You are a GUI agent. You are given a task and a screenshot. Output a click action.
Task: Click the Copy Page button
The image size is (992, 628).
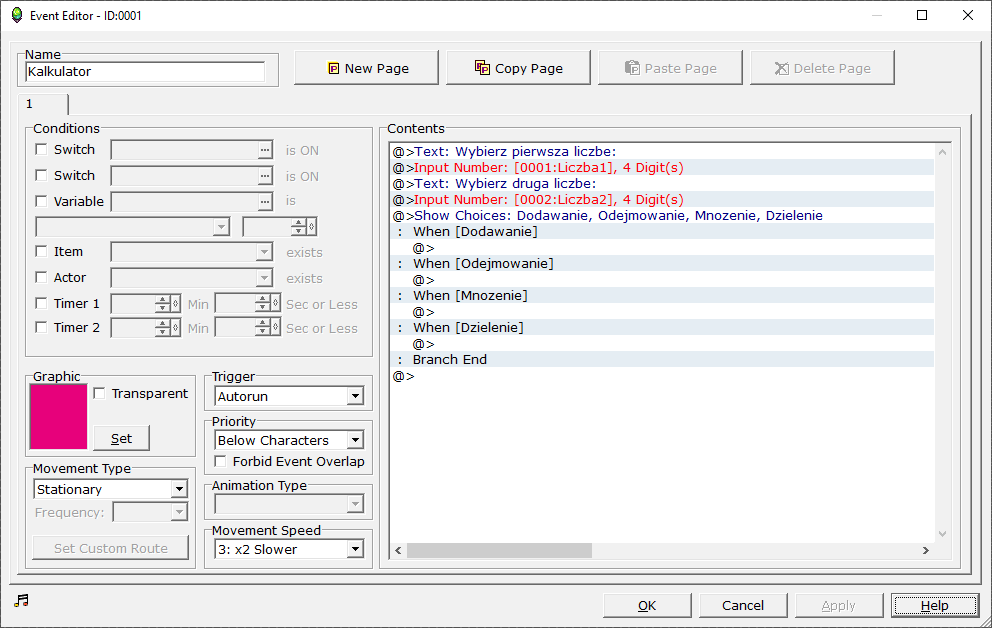518,68
